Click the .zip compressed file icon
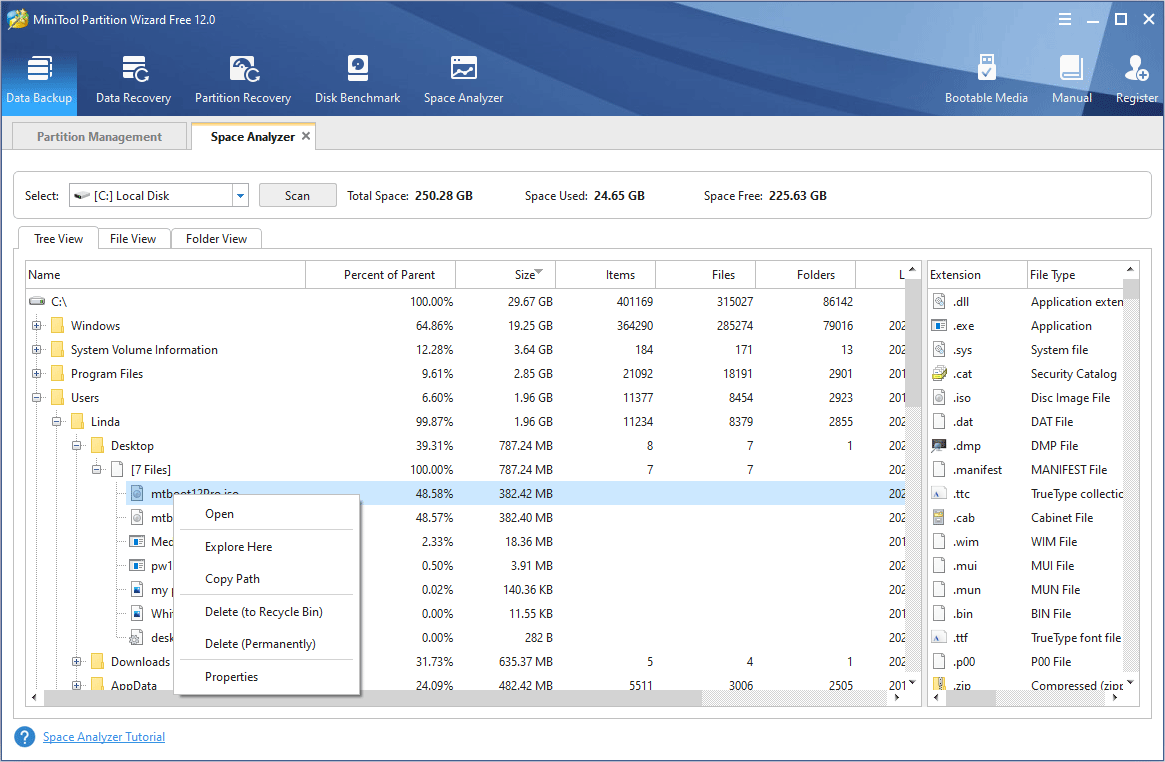The image size is (1165, 762). click(x=939, y=683)
